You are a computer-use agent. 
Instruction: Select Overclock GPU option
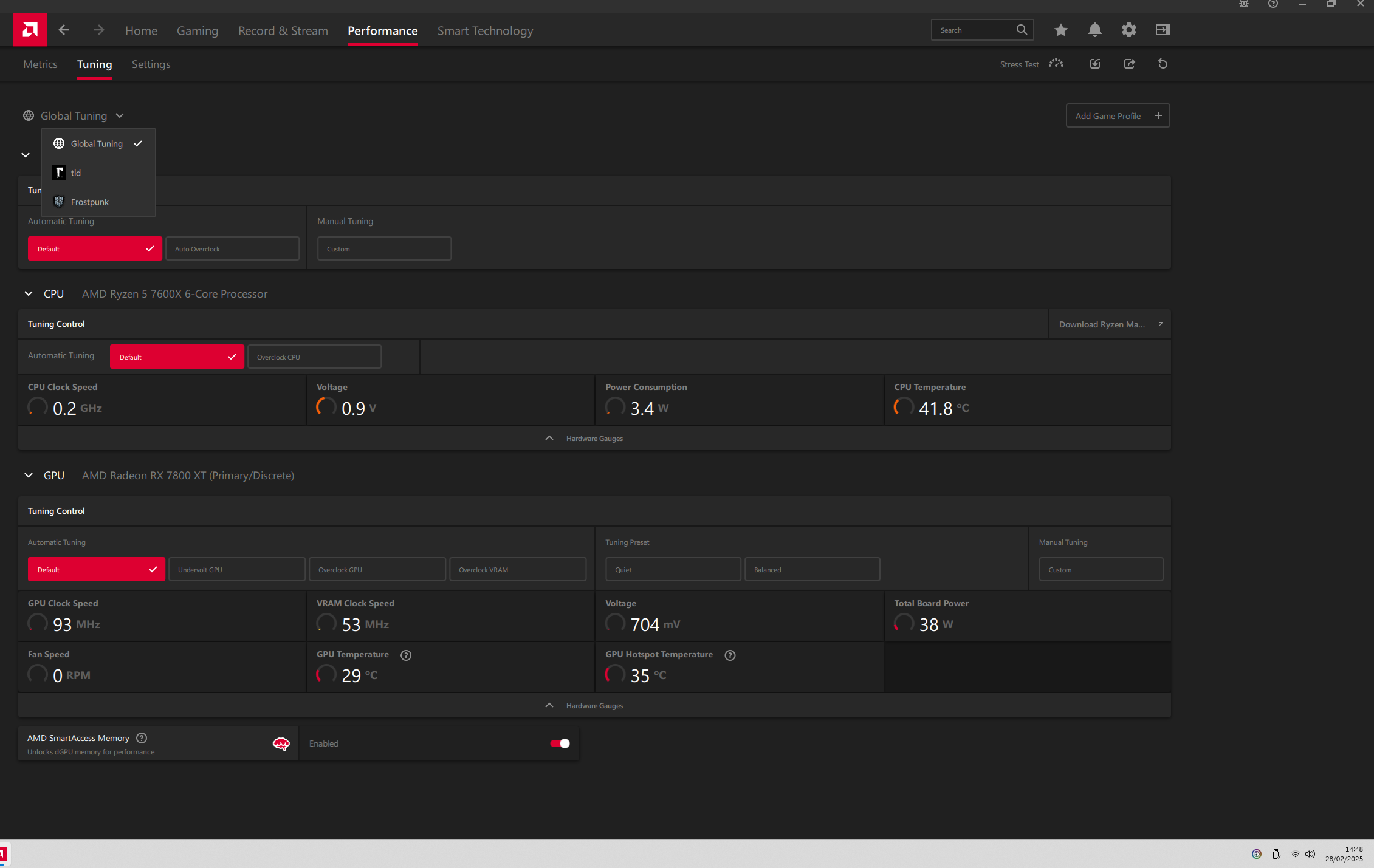point(377,569)
